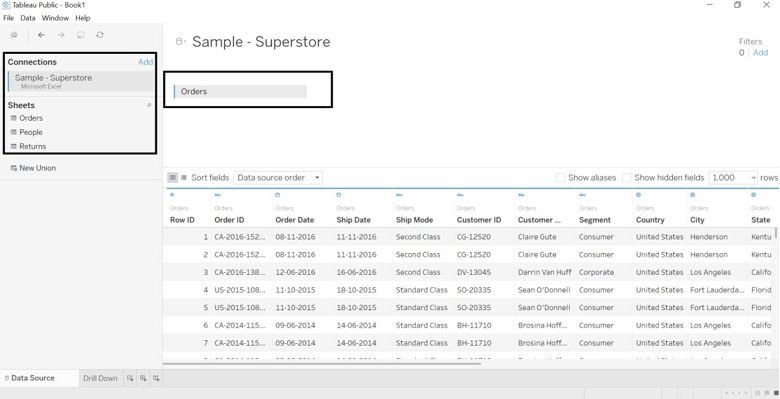The image size is (780, 399).
Task: Click the Segment Abc type icon
Action: point(582,195)
